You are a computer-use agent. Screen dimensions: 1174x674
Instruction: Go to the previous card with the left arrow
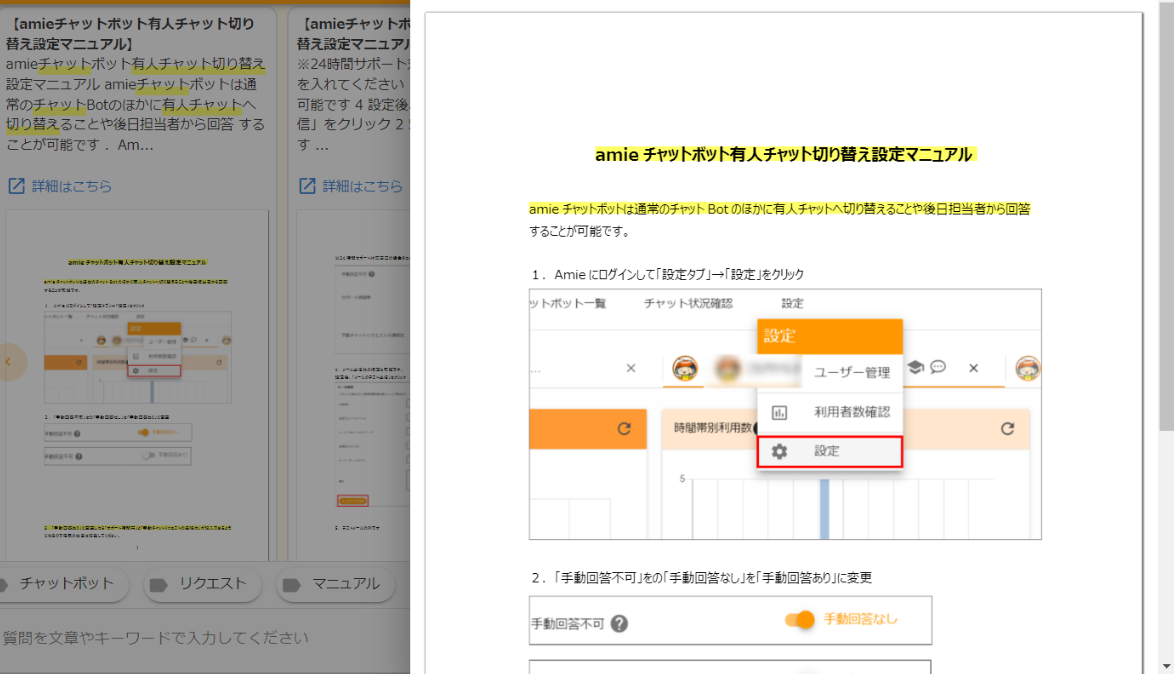tap(10, 362)
